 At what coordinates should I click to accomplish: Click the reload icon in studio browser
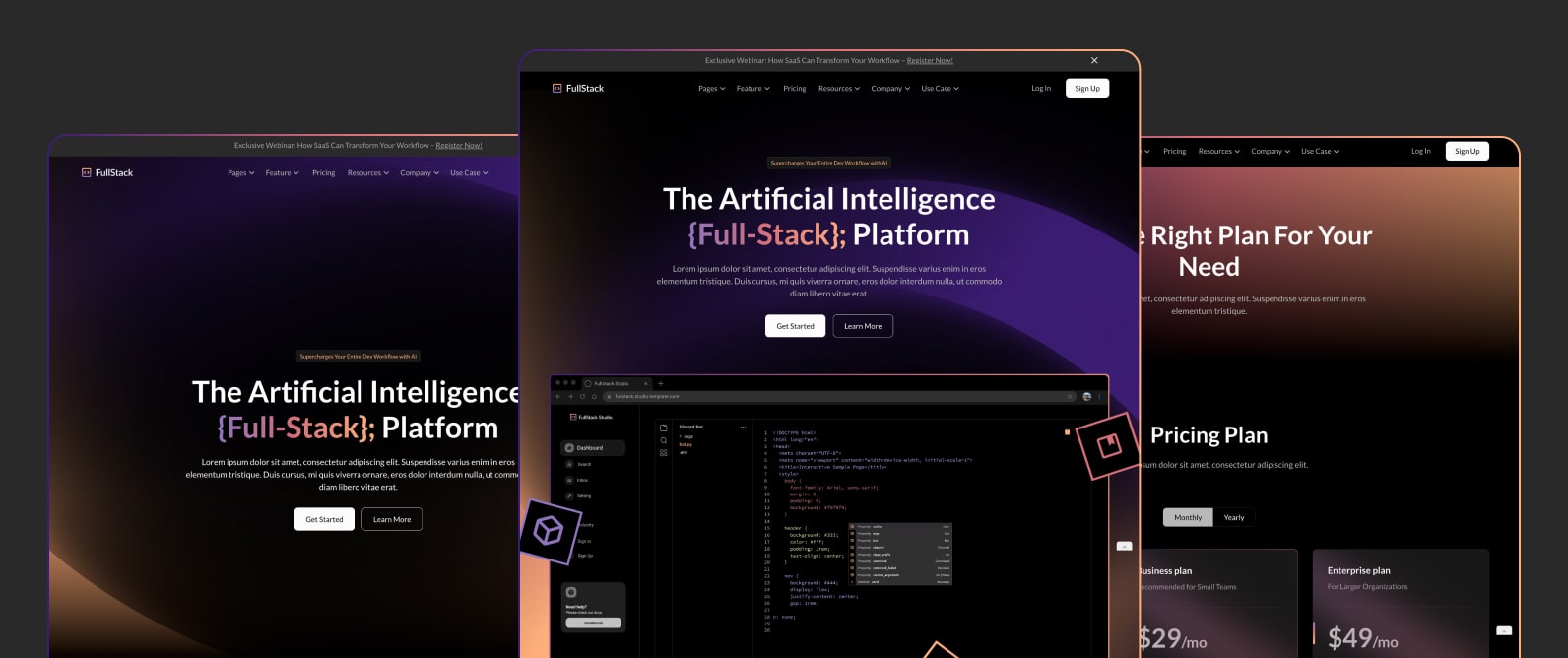pos(582,396)
